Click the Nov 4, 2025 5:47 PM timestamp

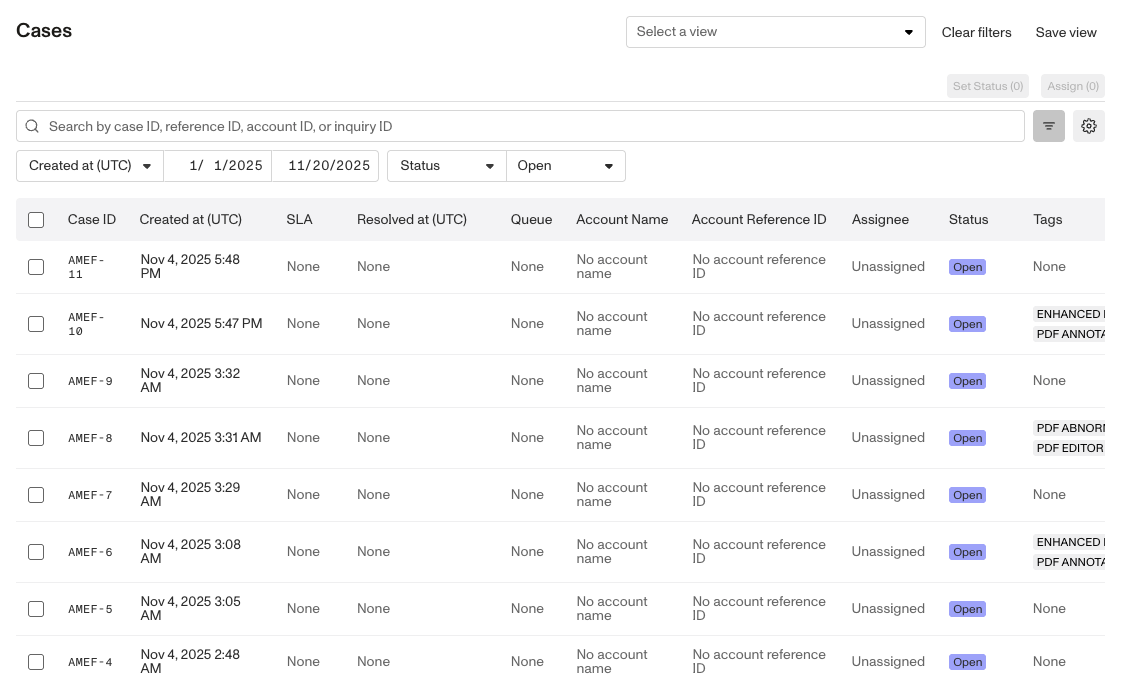[202, 323]
